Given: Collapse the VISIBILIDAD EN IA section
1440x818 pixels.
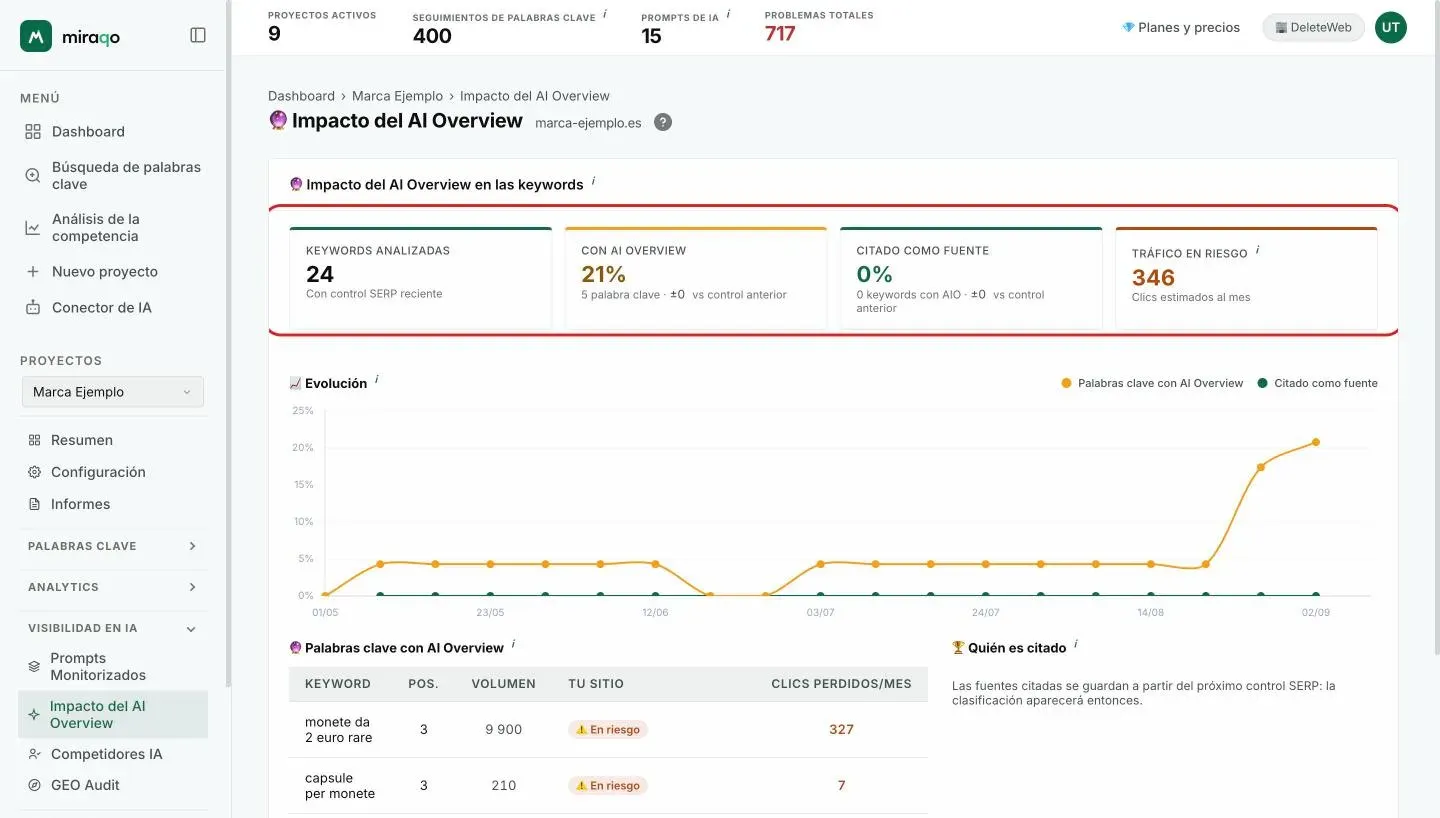Looking at the screenshot, I should pyautogui.click(x=113, y=628).
